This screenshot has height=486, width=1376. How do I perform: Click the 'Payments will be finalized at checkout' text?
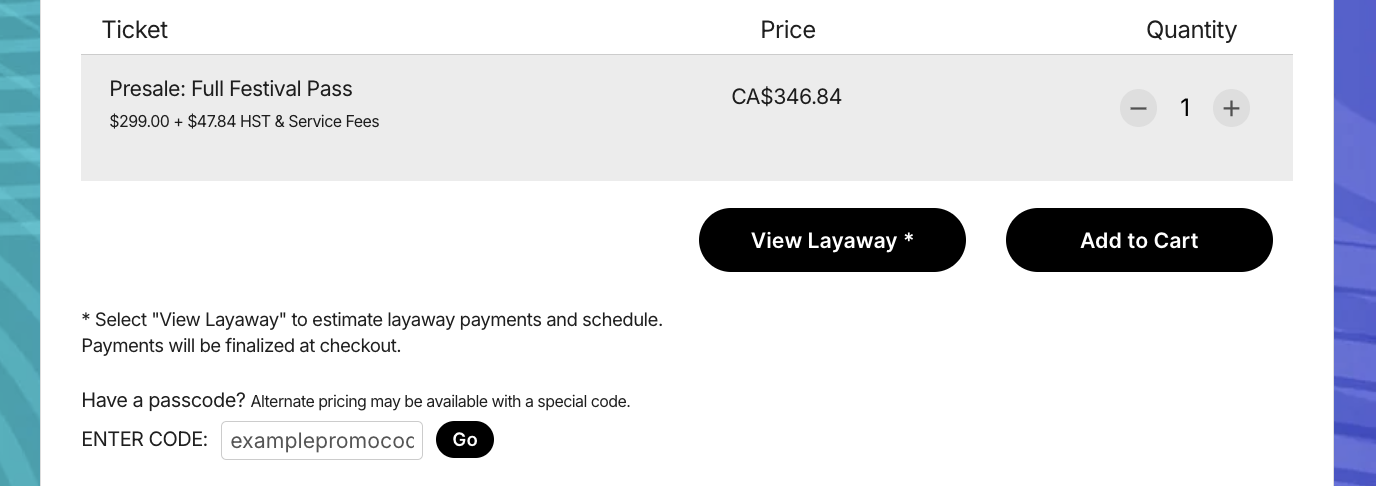(x=241, y=346)
